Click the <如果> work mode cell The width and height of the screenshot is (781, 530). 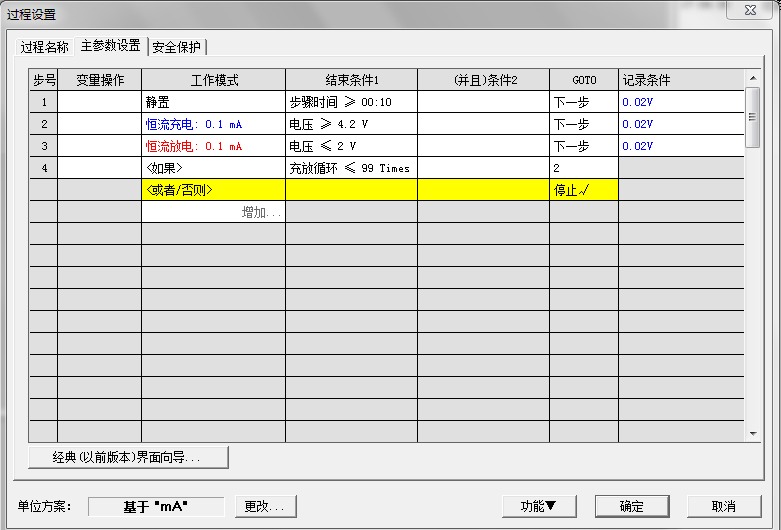214,167
